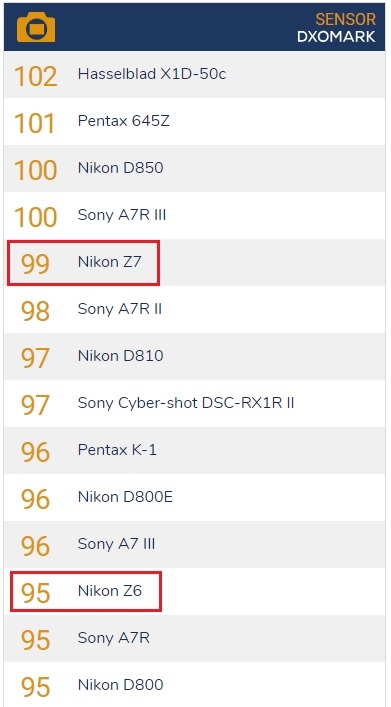
Task: Open the highlighted Nikon Z6 entry
Action: [x=86, y=592]
